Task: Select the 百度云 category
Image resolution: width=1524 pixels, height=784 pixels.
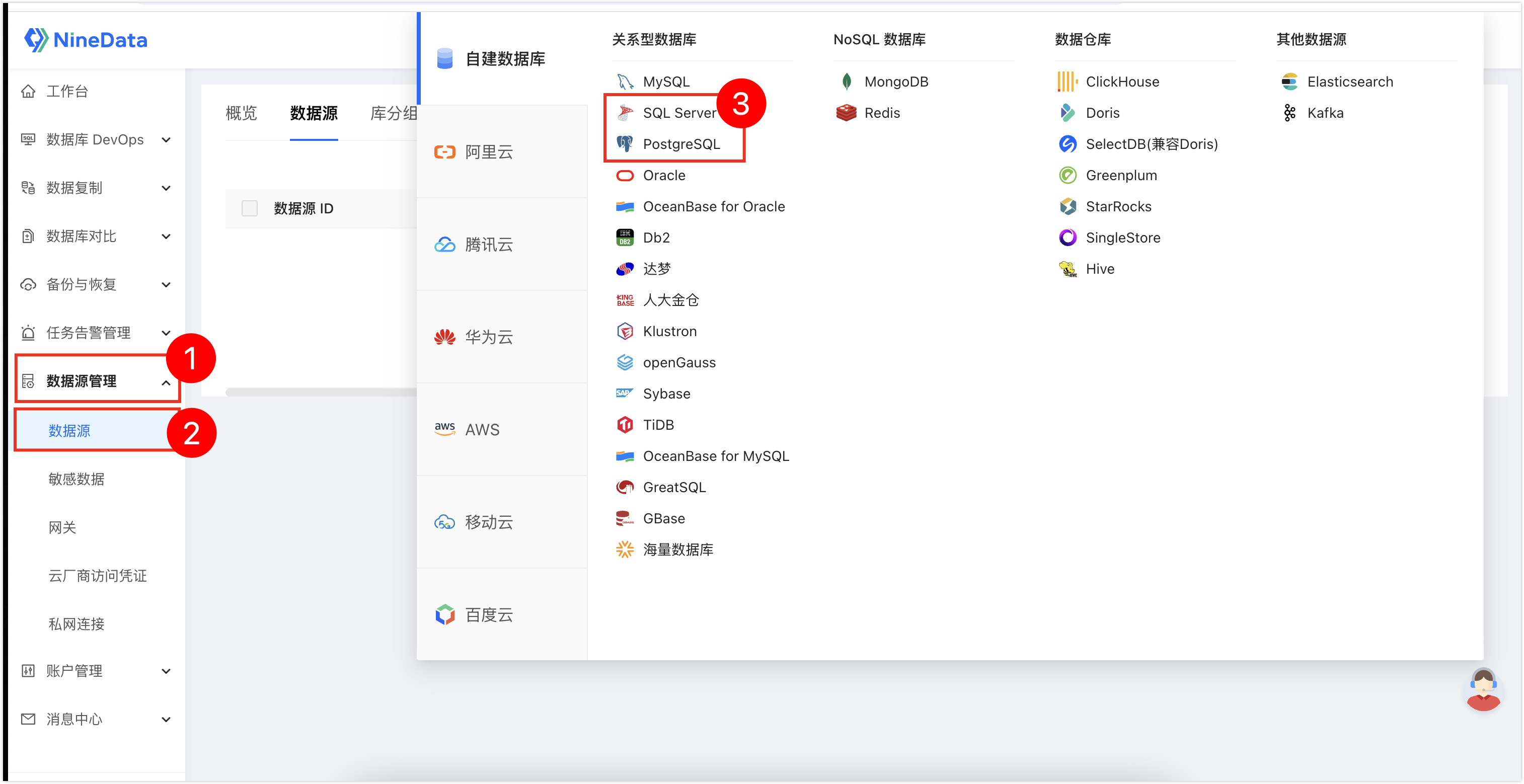Action: tap(502, 615)
